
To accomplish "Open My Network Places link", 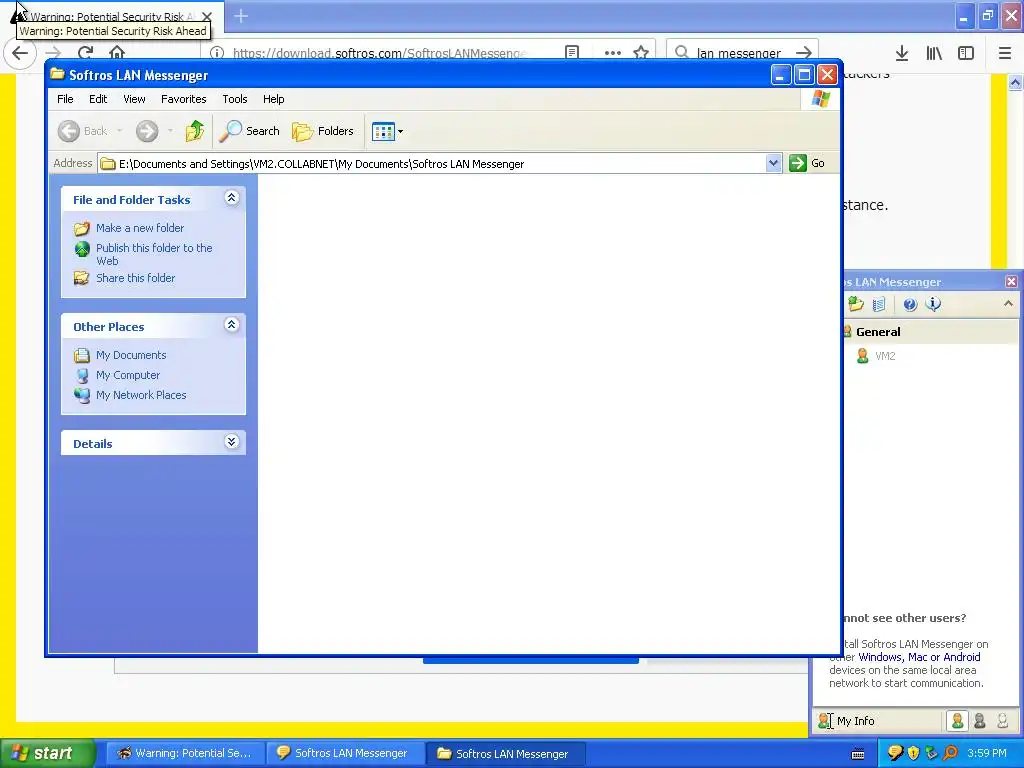I will point(141,395).
